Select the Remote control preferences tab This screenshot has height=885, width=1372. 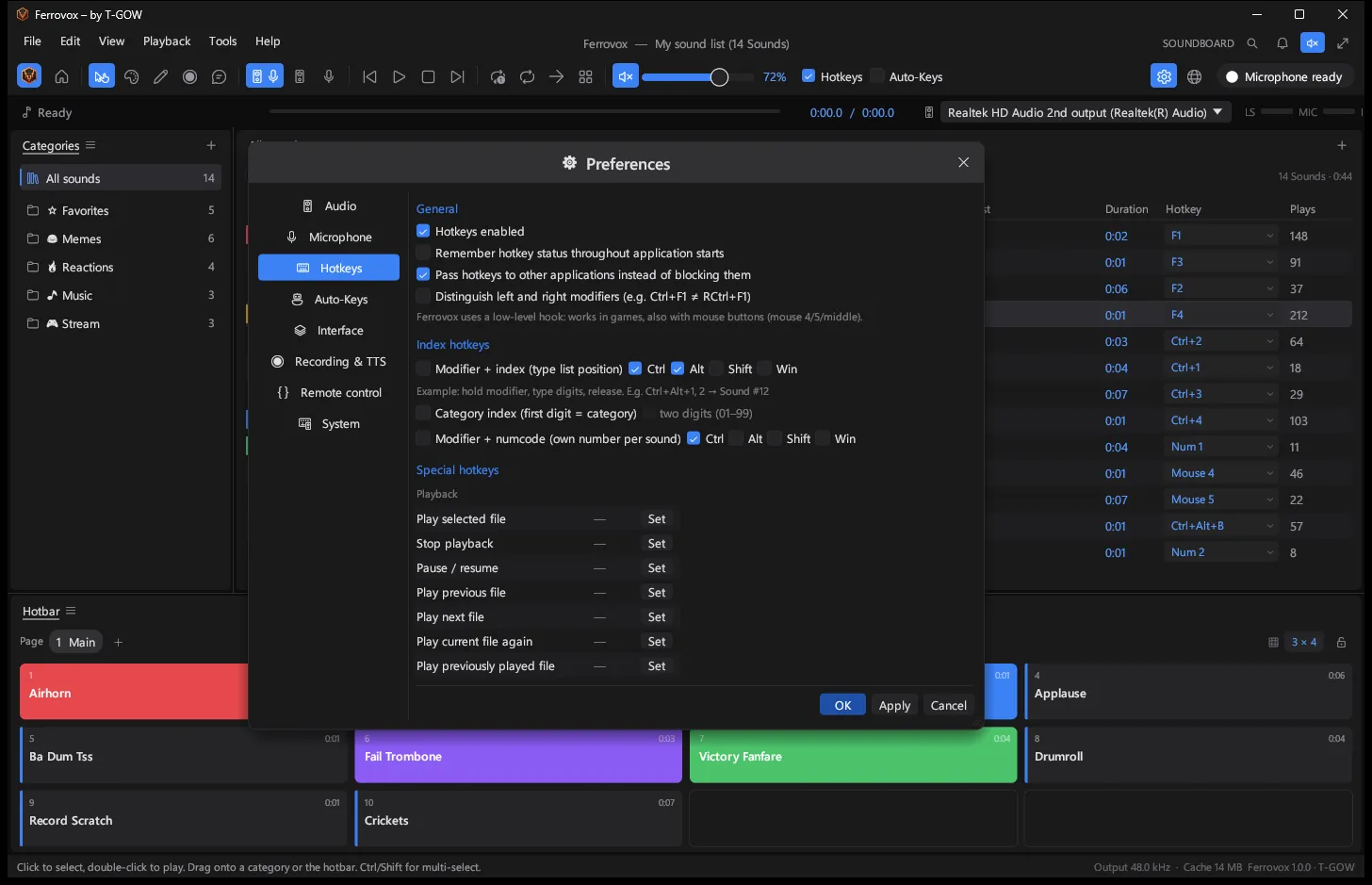(329, 393)
